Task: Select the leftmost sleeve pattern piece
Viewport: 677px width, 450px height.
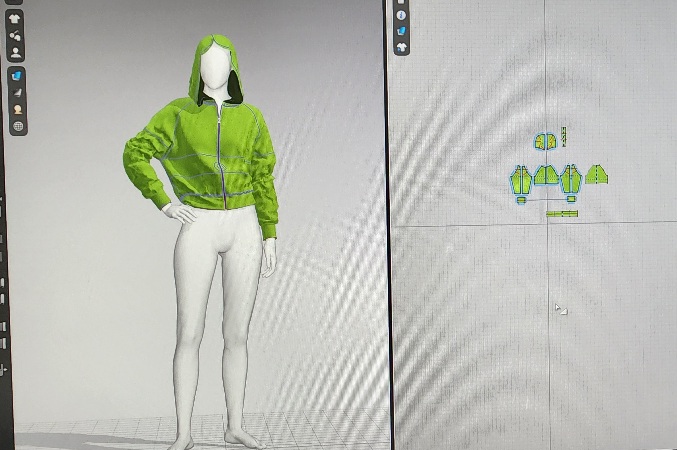Action: pos(521,180)
